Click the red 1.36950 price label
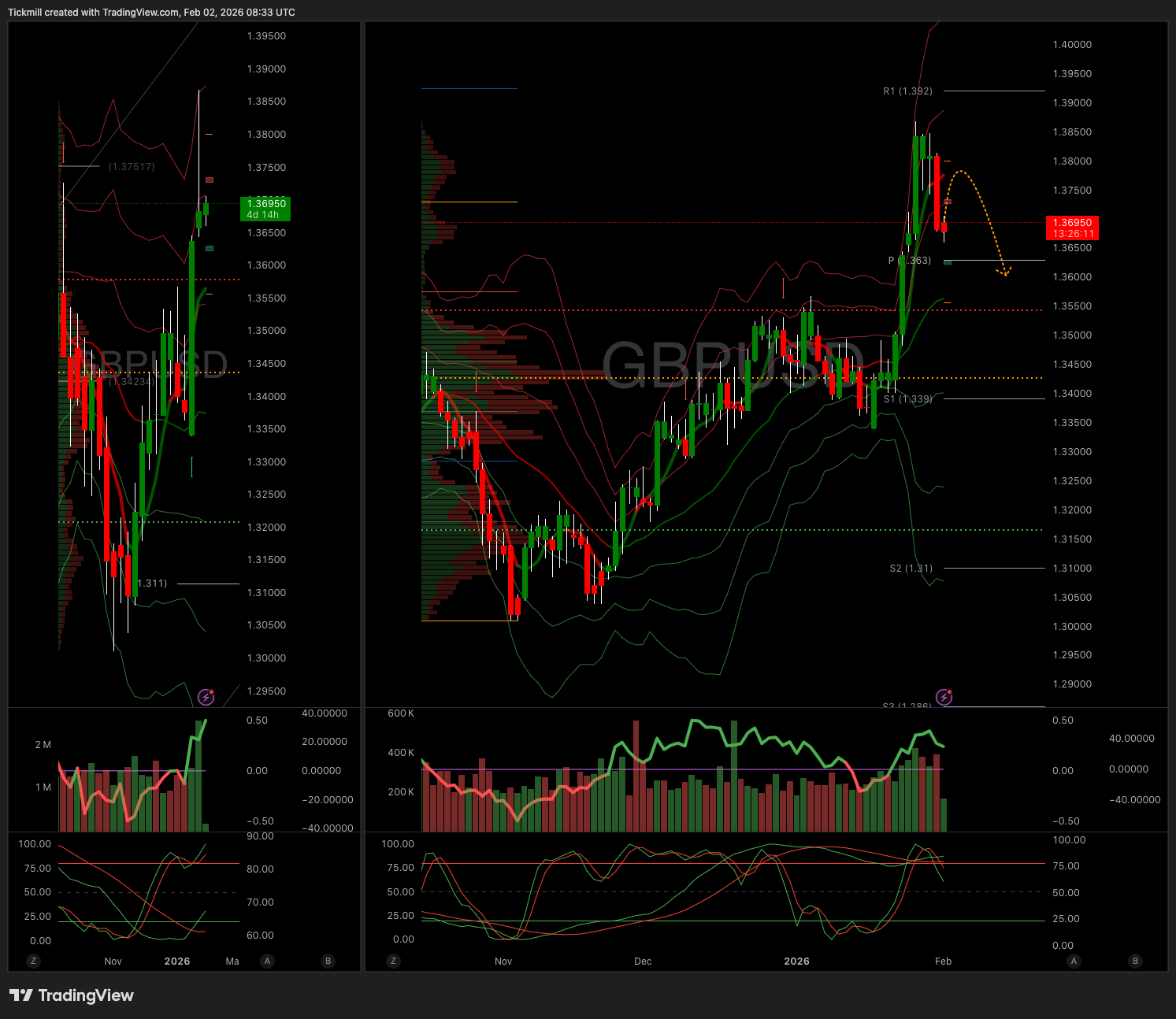 (x=1071, y=228)
